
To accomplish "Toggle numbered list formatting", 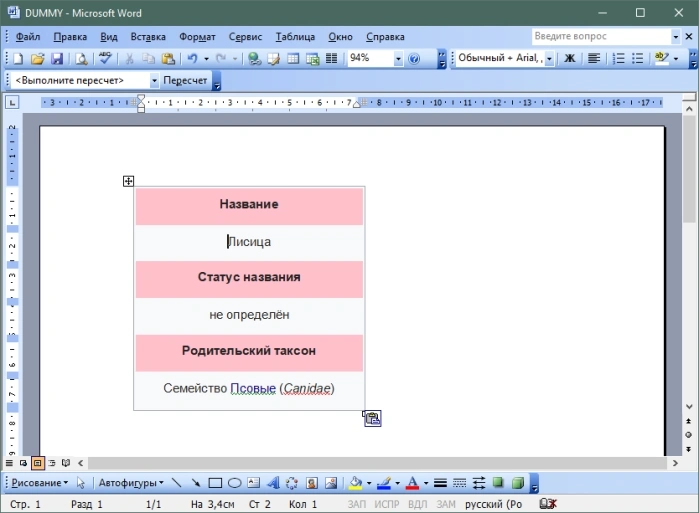I will pyautogui.click(x=618, y=58).
